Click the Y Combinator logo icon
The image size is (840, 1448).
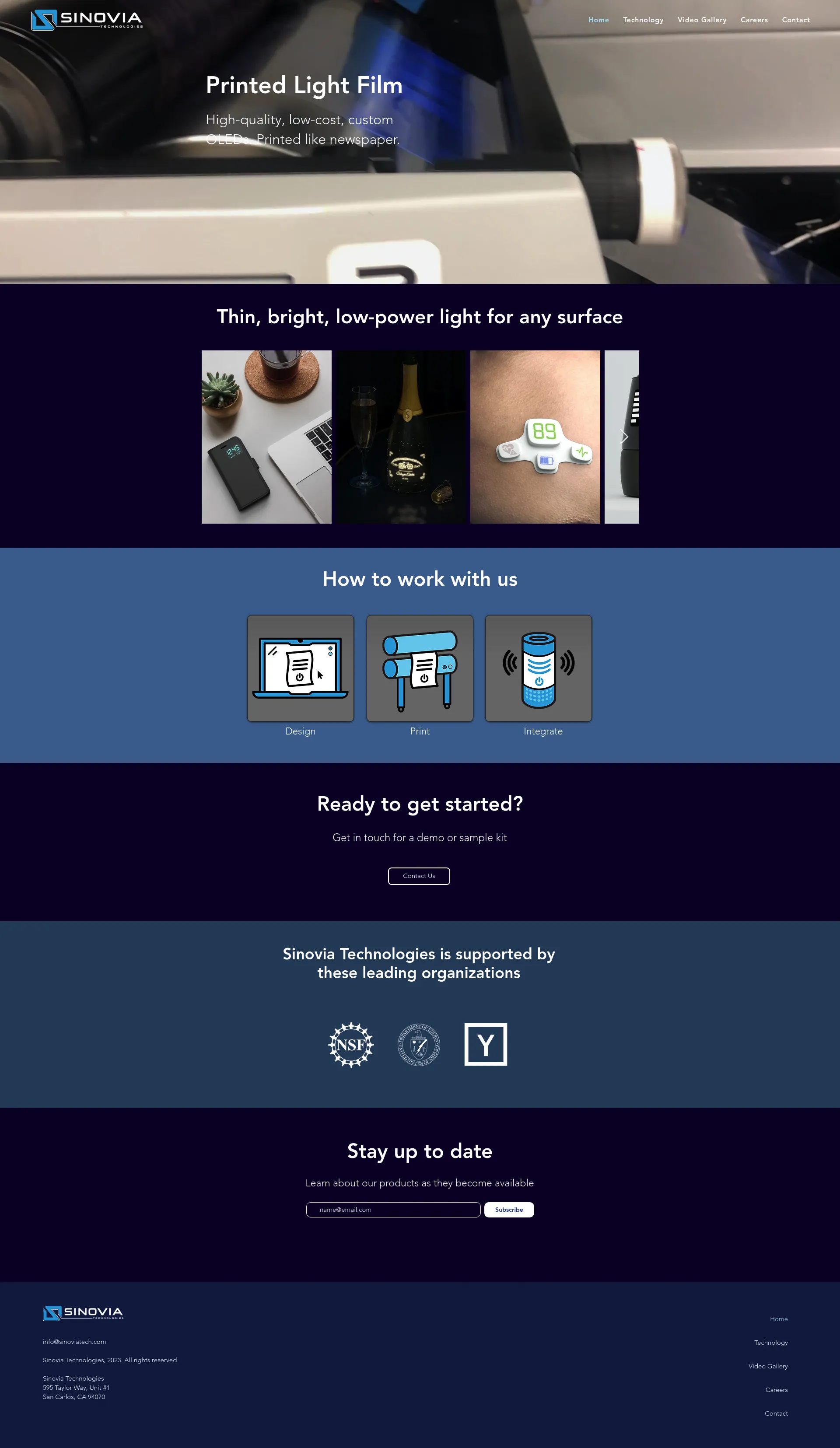(486, 1043)
